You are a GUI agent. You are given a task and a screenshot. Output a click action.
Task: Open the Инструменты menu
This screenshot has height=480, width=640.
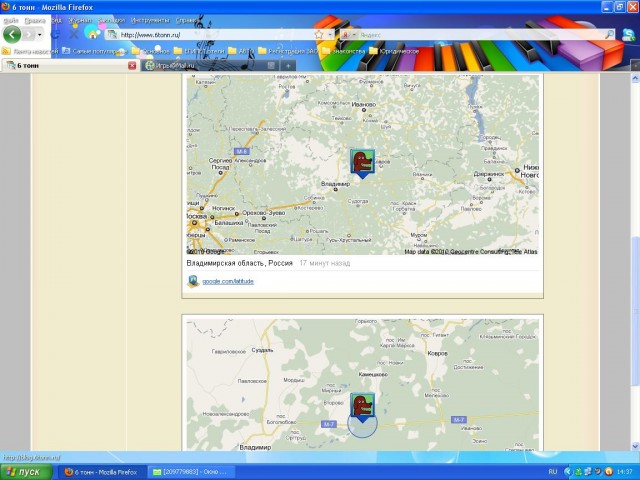pyautogui.click(x=150, y=20)
